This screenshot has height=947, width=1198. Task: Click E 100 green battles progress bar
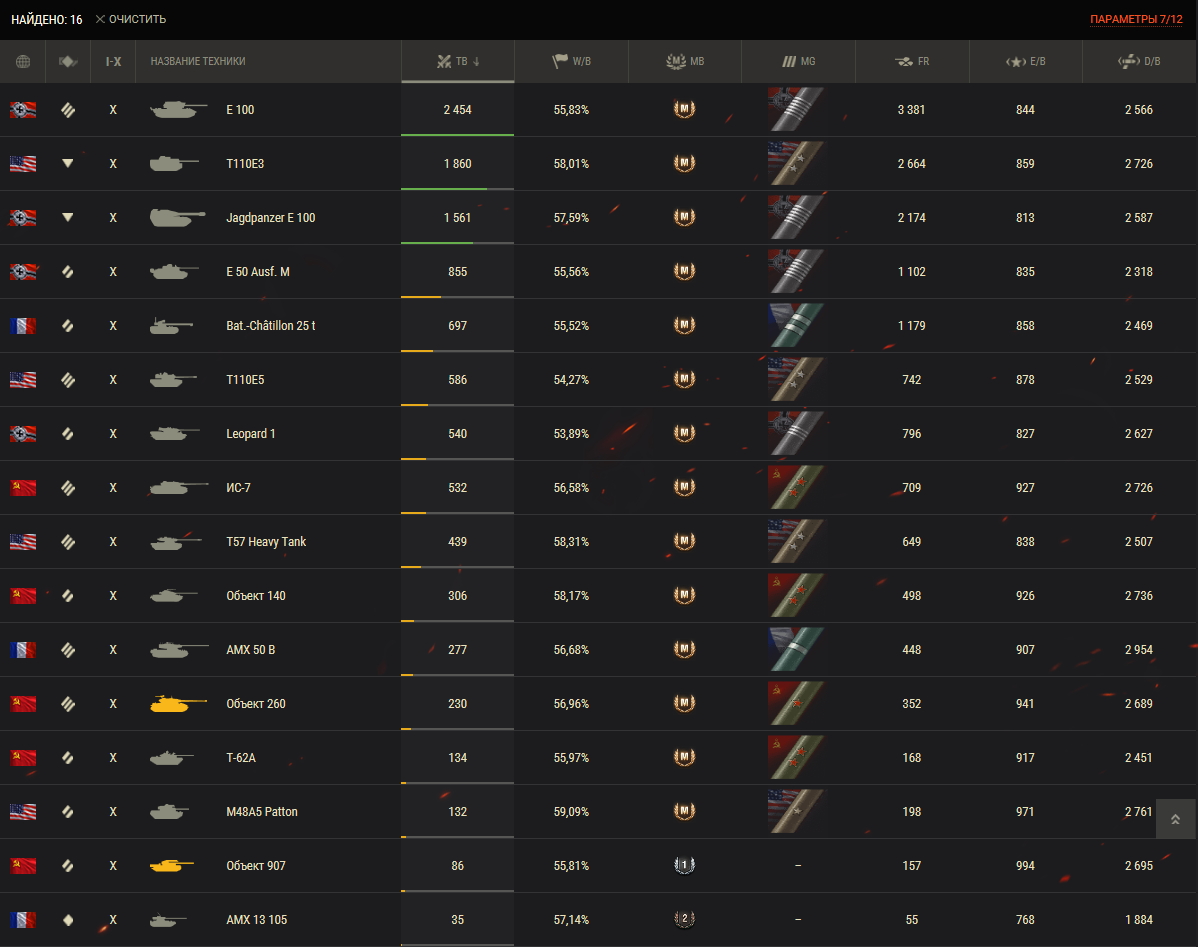[x=458, y=135]
